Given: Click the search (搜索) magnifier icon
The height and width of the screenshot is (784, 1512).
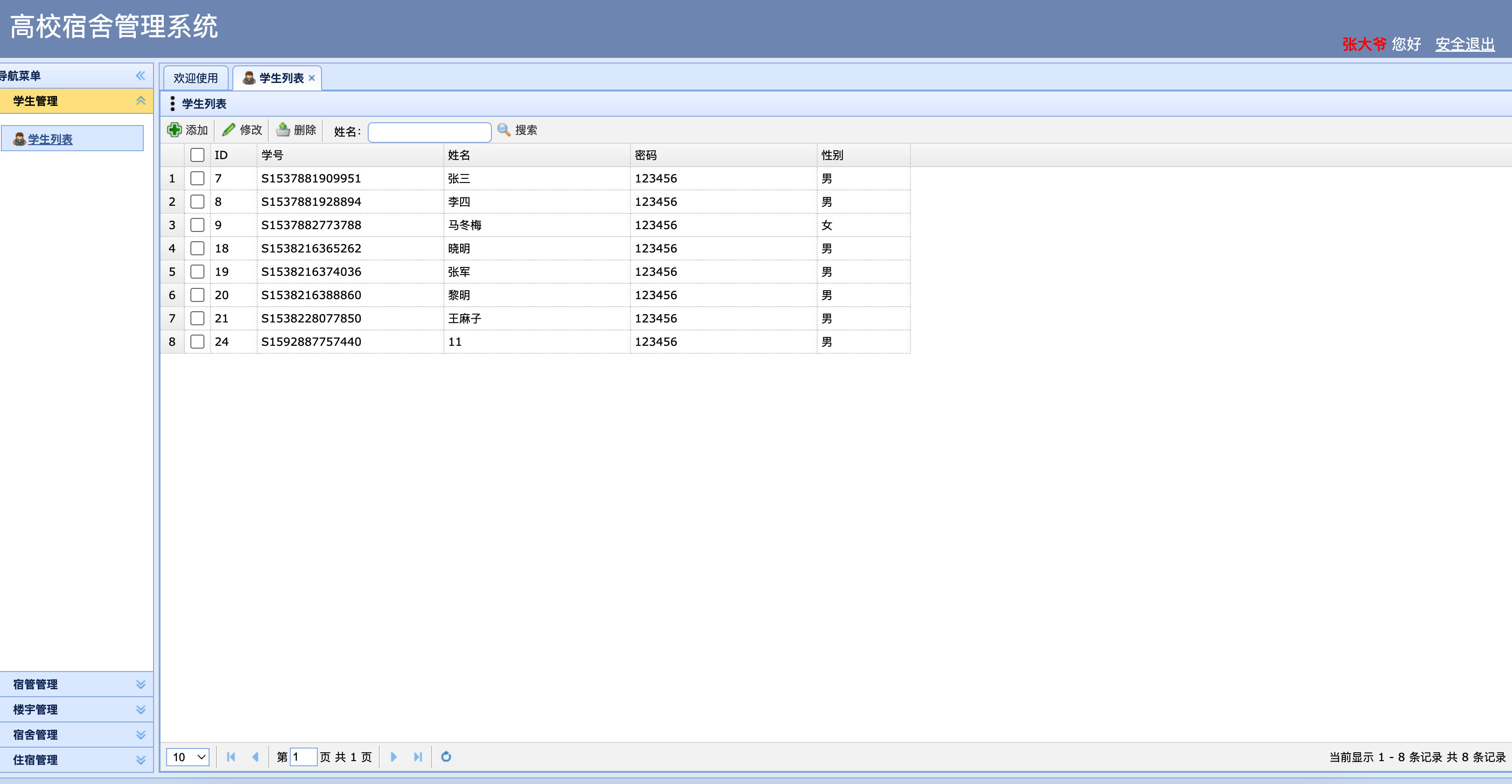Looking at the screenshot, I should click(x=504, y=130).
